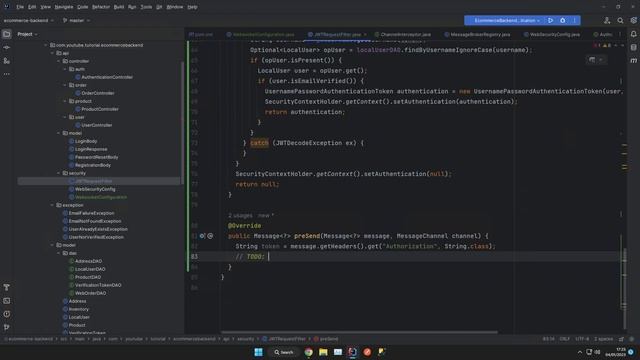Open the Navigate menu
Image resolution: width=640 pixels, height=360 pixels.
coord(64,7)
